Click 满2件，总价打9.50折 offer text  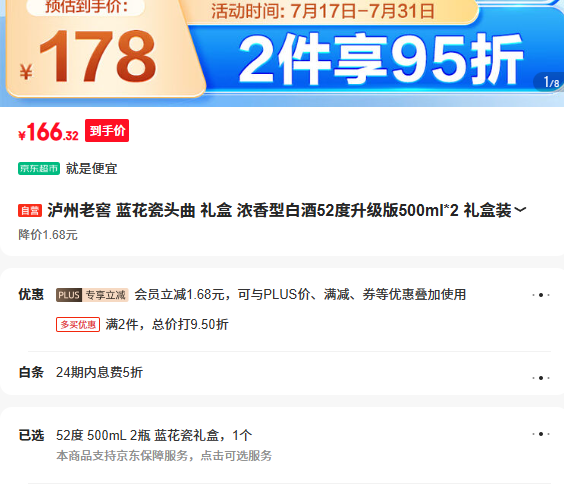pyautogui.click(x=167, y=324)
